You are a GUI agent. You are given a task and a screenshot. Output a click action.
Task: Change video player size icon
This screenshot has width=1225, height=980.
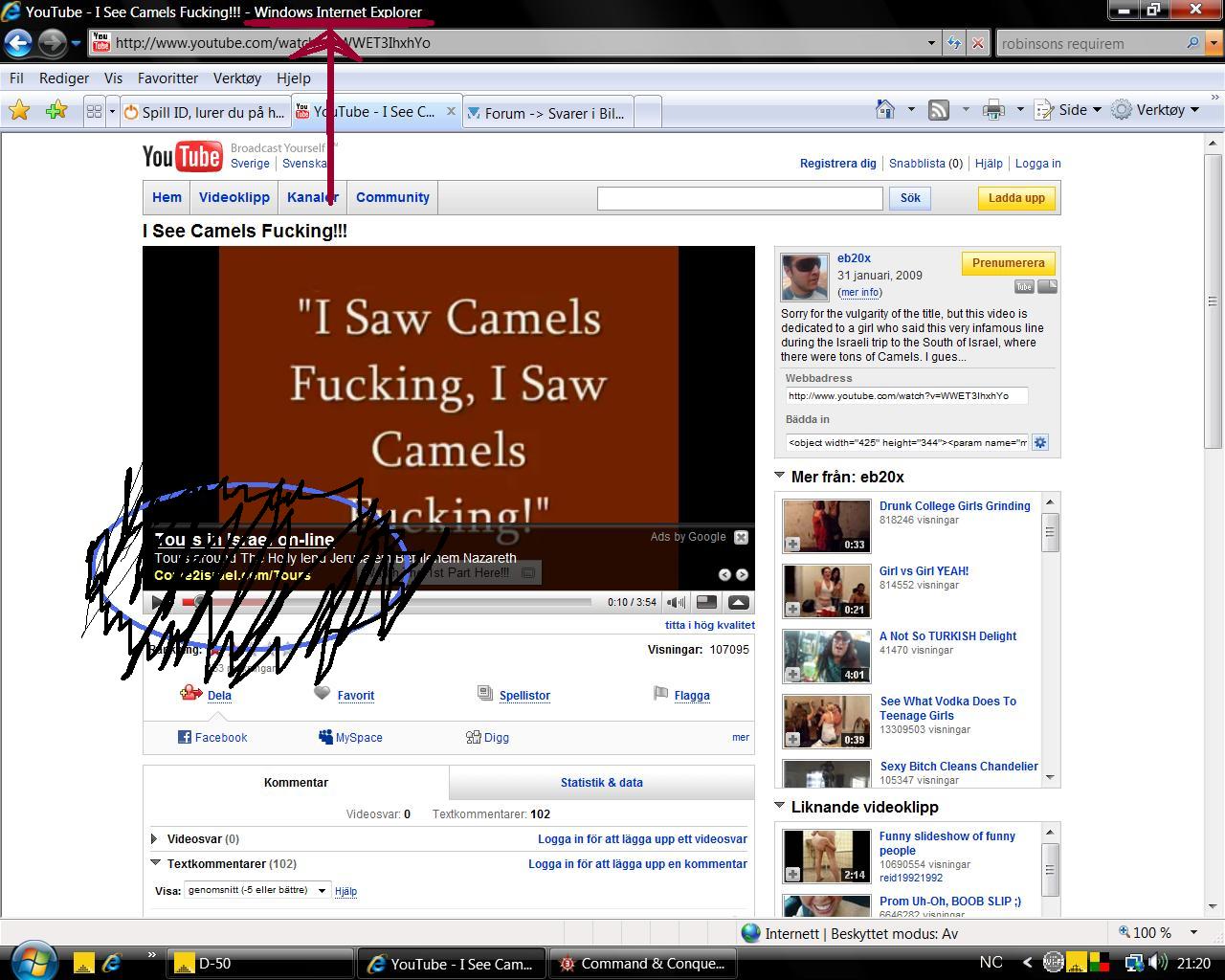pyautogui.click(x=706, y=602)
